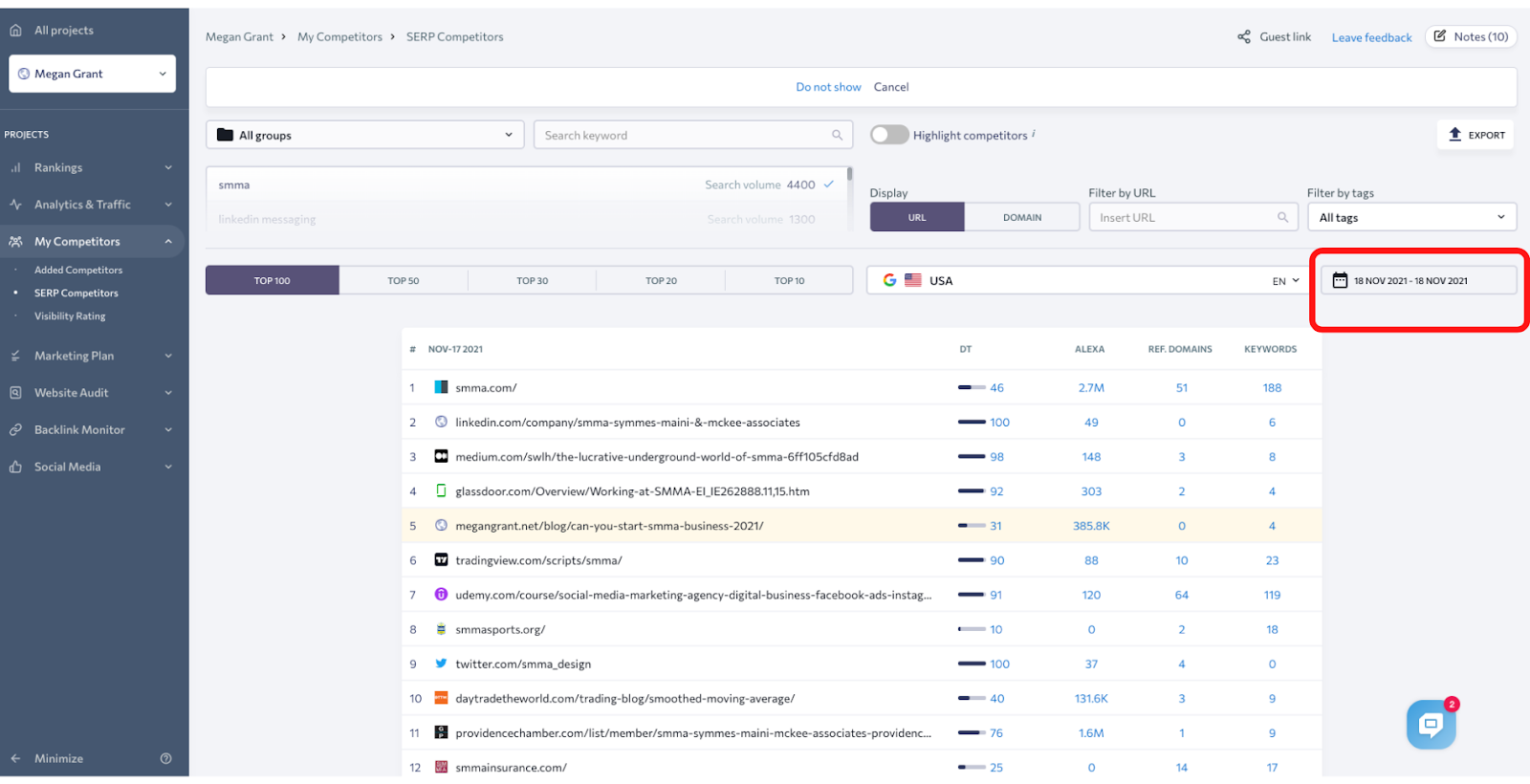Switch Display to URL
The height and width of the screenshot is (784, 1530).
pyautogui.click(x=917, y=217)
